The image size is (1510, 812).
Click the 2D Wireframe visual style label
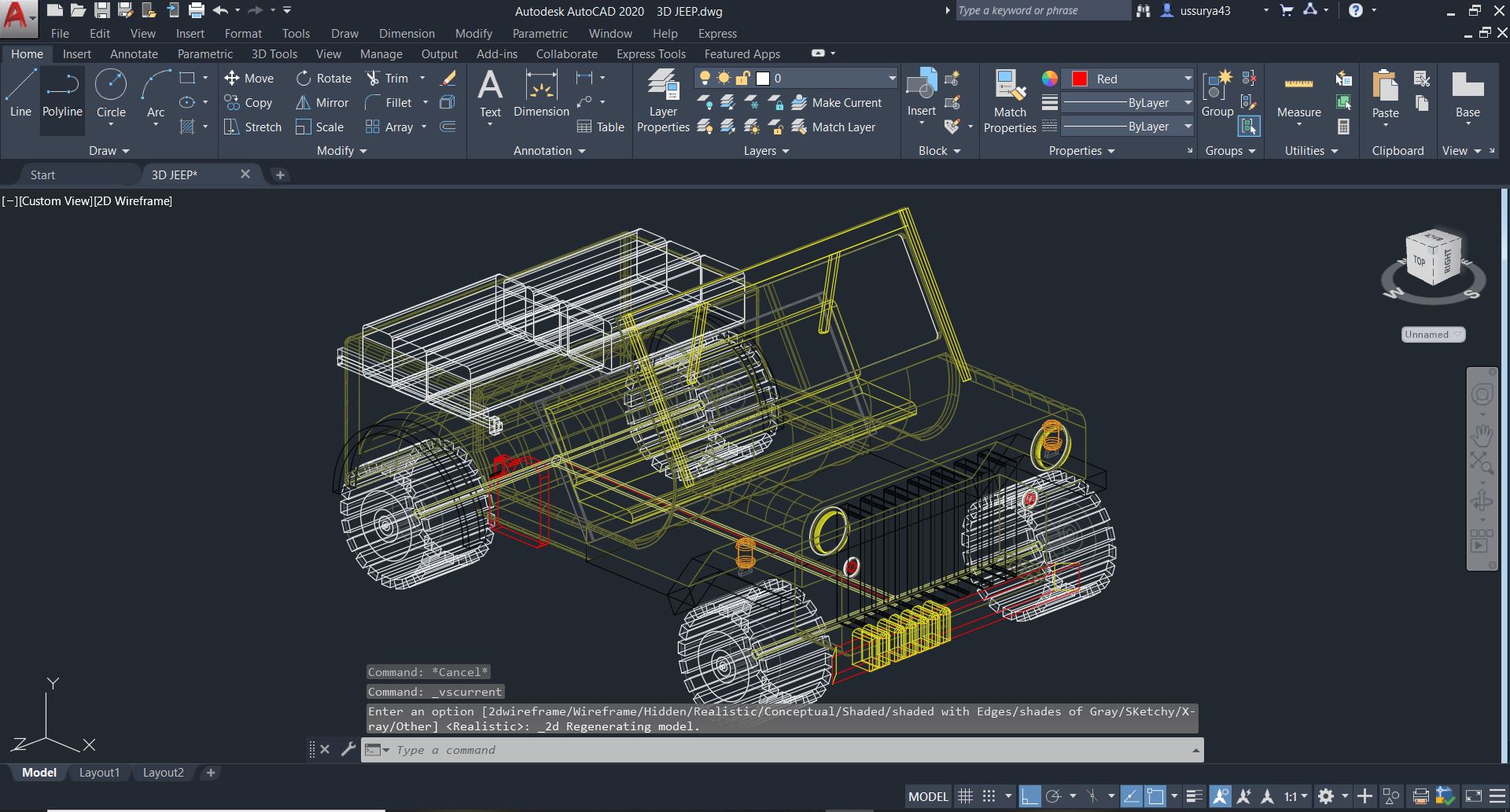tap(133, 201)
